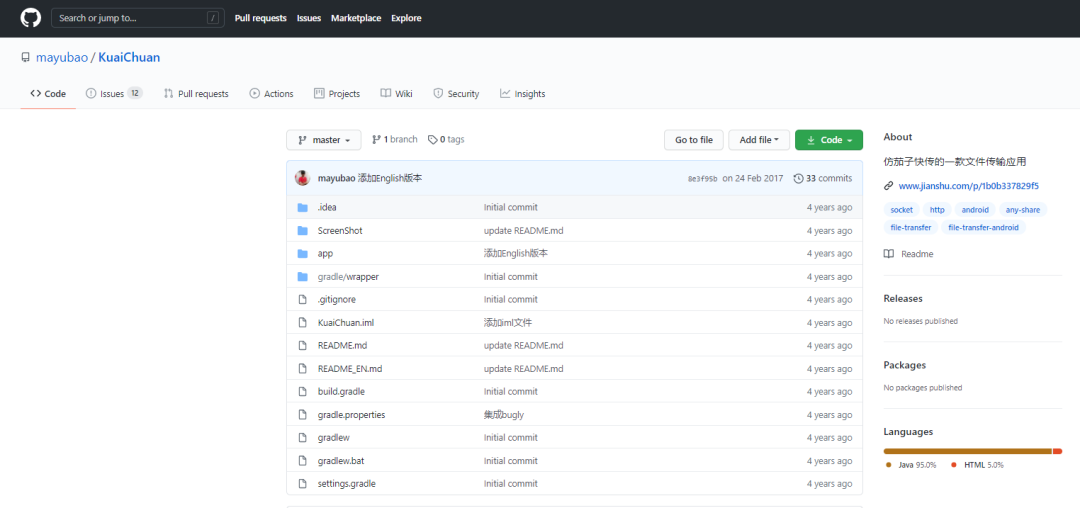The height and width of the screenshot is (508, 1080).
Task: Click the android topic tag
Action: point(975,210)
